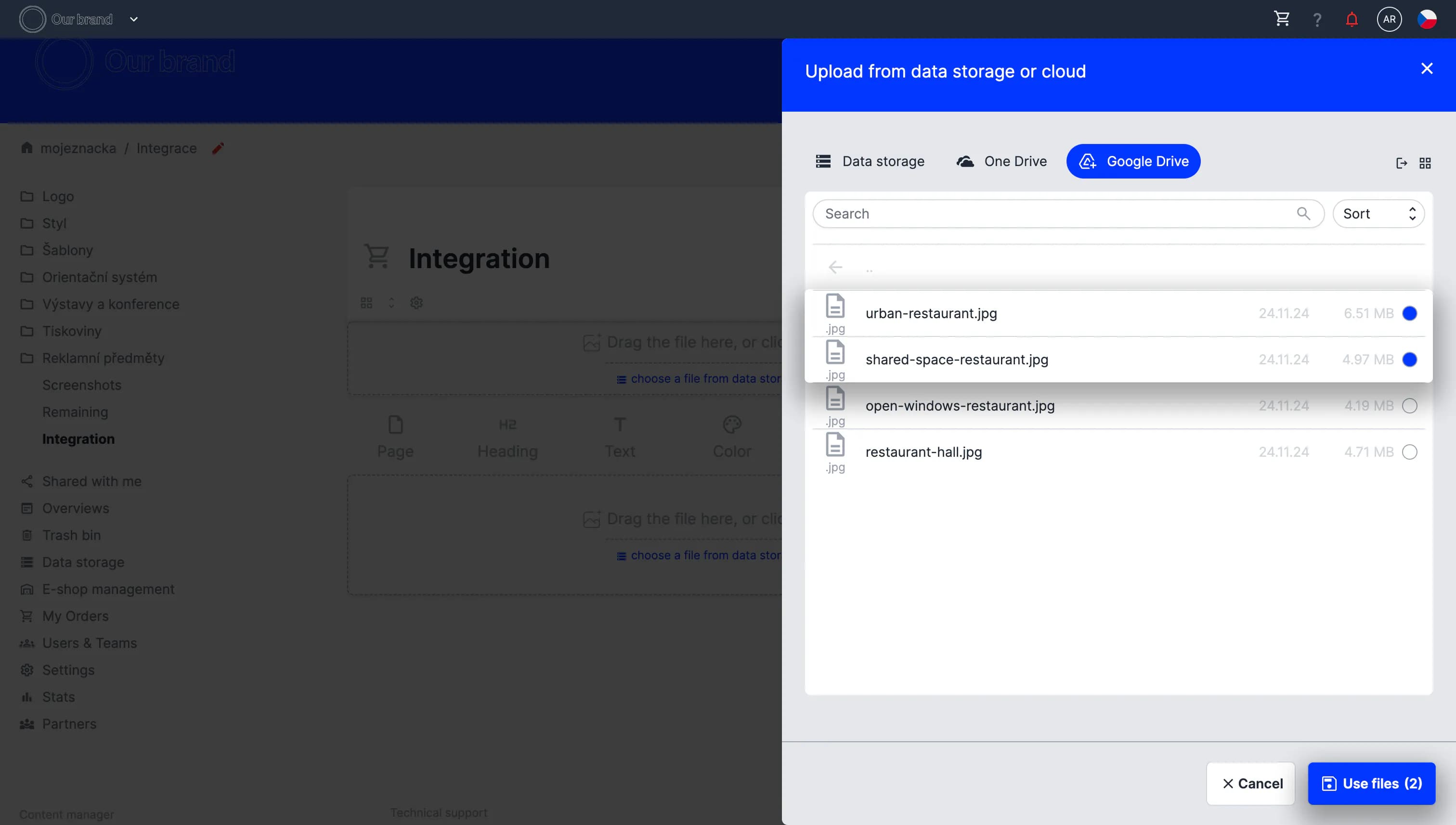Click the Google Drive logout icon
This screenshot has height=825, width=1456.
pyautogui.click(x=1401, y=163)
